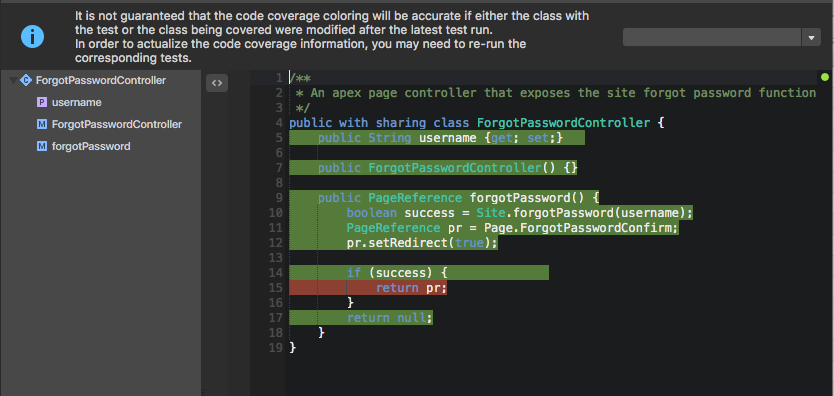
Task: Click the blue info icon in the banner
Action: click(x=32, y=37)
